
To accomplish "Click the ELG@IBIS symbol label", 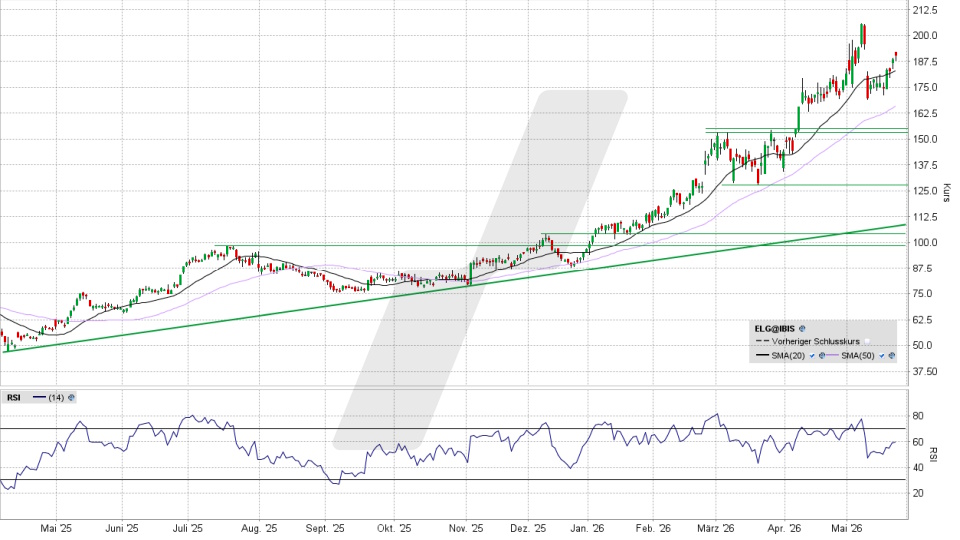I will coord(774,329).
